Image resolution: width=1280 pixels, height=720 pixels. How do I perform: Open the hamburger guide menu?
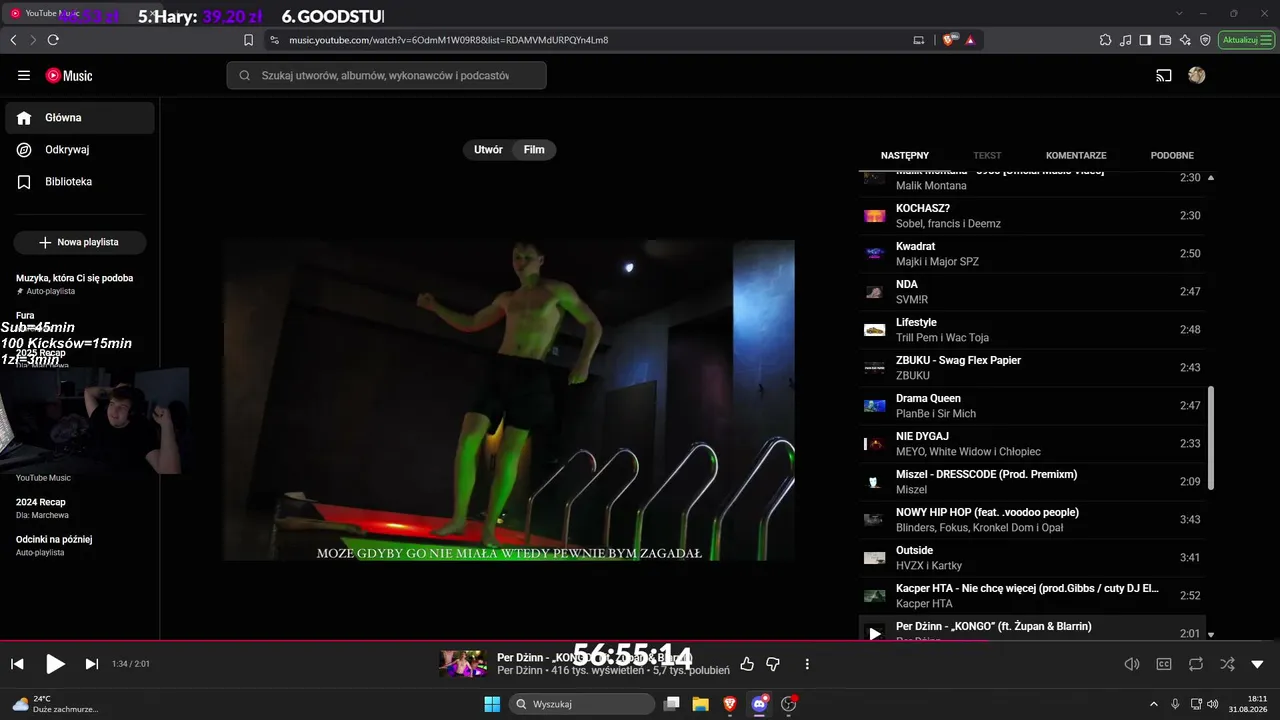24,76
